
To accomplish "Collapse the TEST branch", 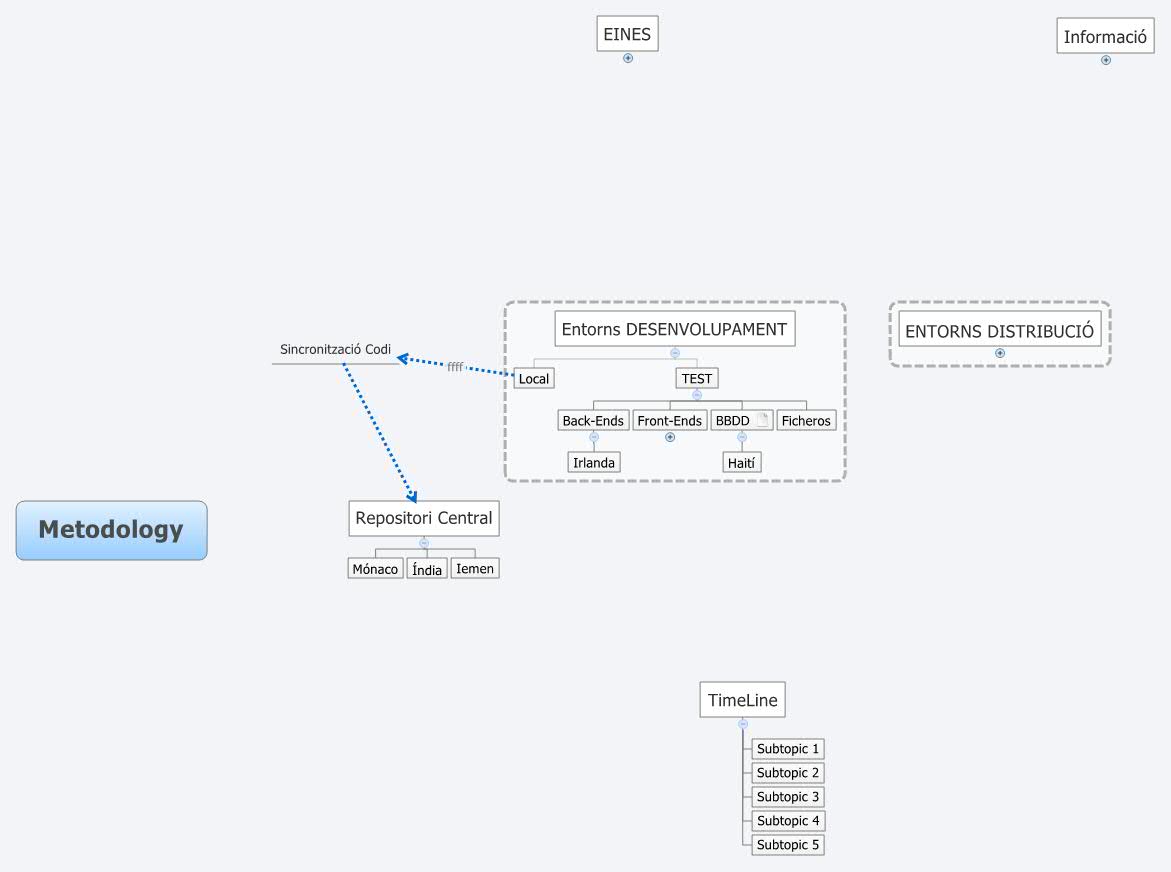I will (x=696, y=394).
